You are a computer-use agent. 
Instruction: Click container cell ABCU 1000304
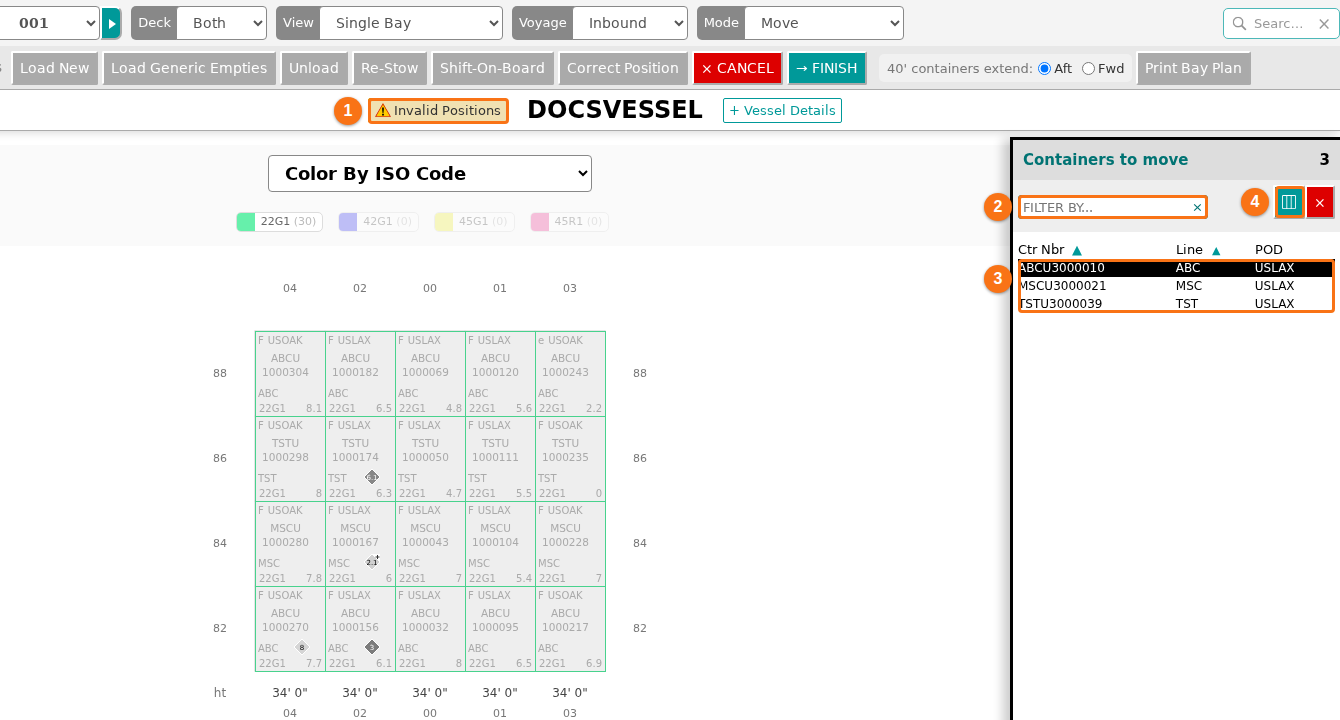click(290, 374)
